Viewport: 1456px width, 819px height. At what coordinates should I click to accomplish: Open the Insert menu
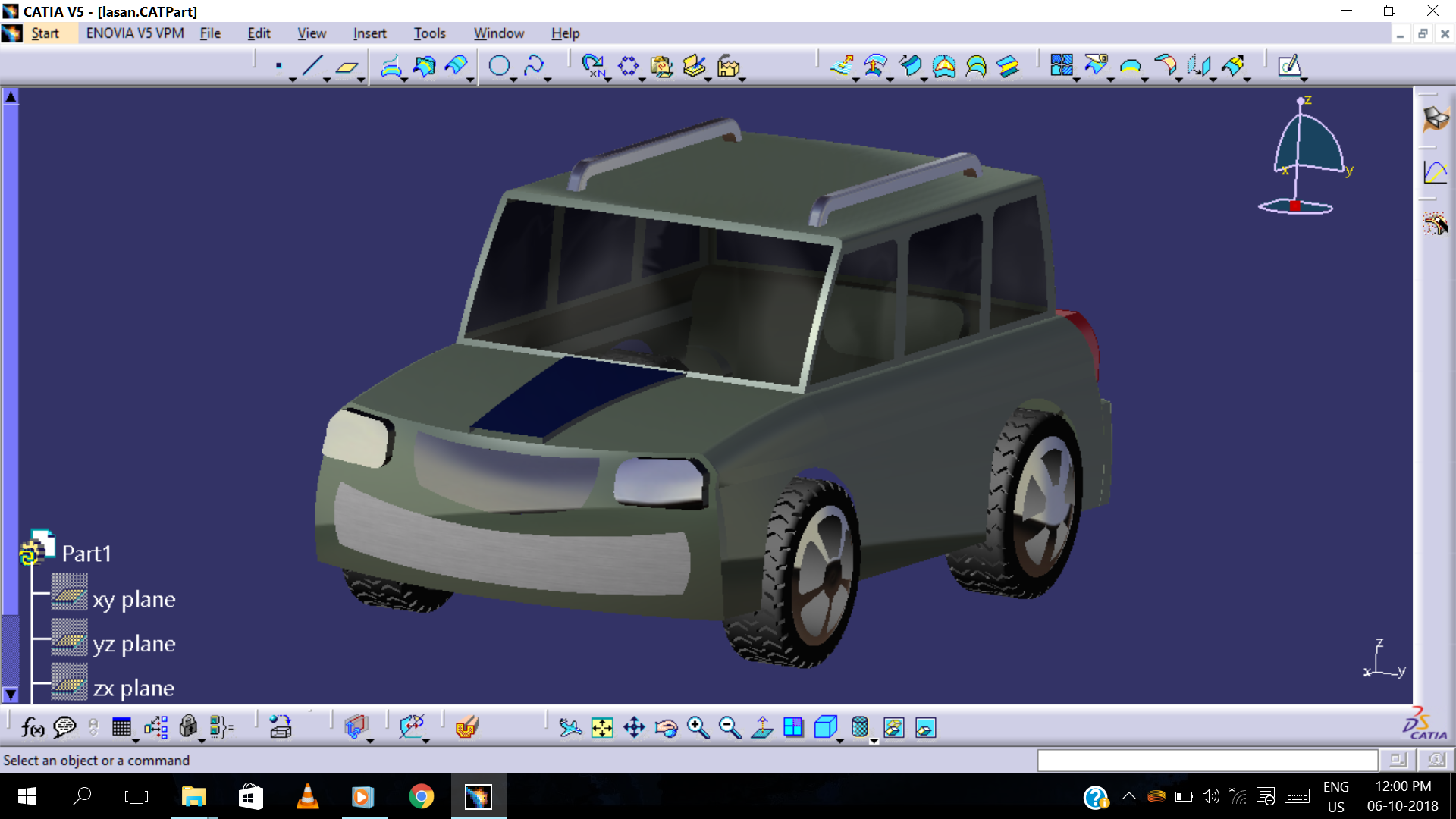(369, 33)
